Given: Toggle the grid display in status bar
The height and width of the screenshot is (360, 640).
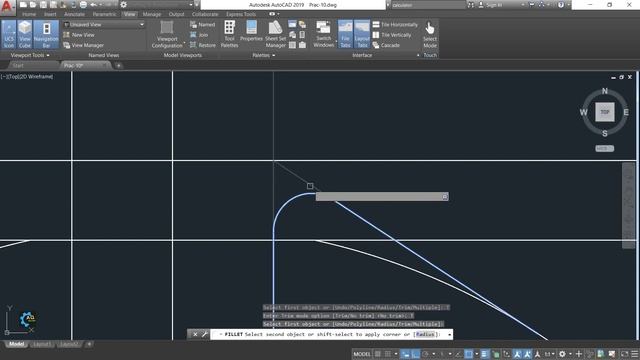Looking at the screenshot, I should click(378, 354).
